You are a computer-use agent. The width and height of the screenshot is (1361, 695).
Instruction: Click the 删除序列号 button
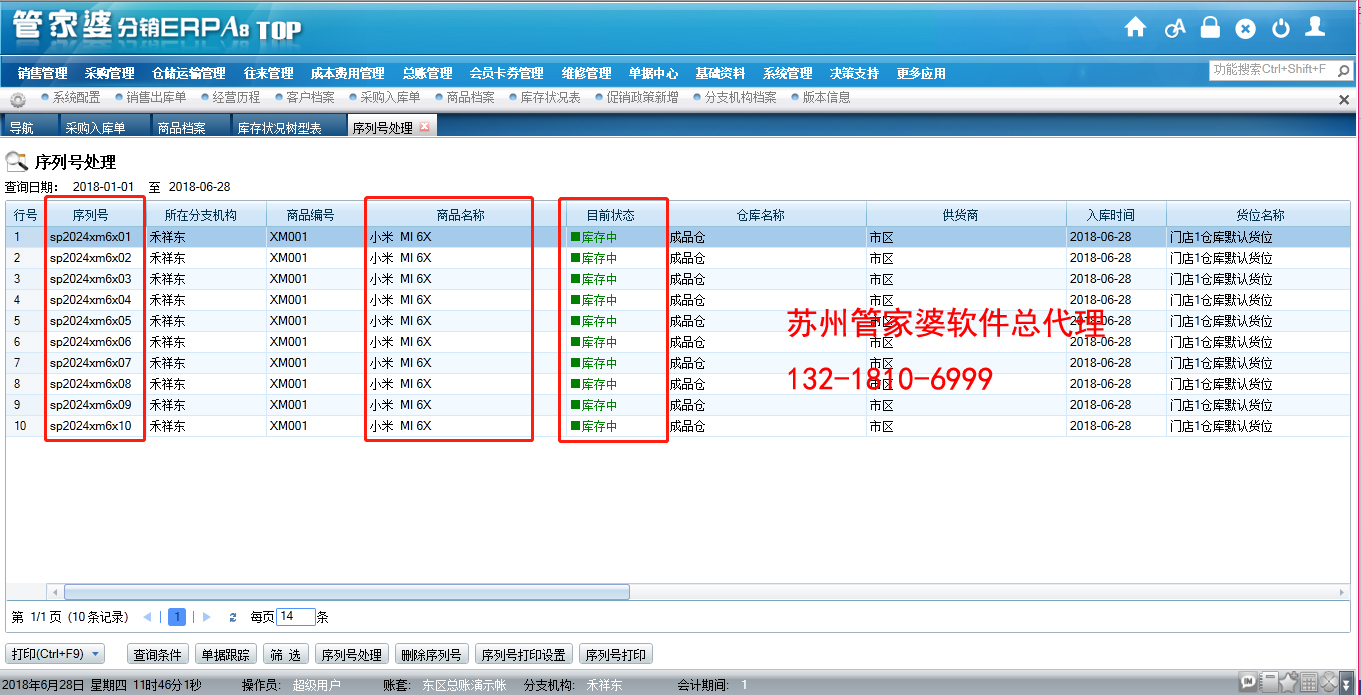coord(432,654)
